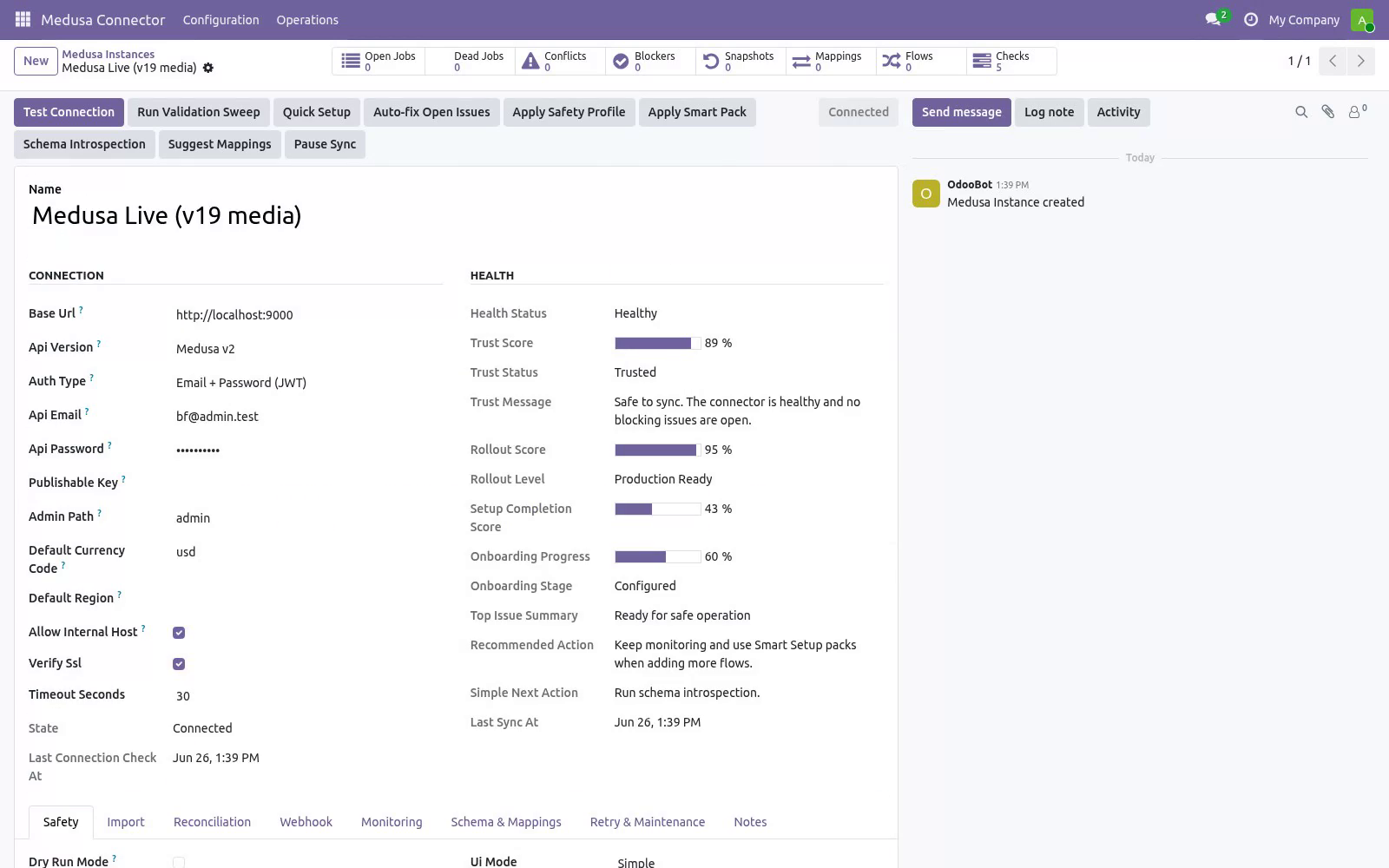1389x868 pixels.
Task: Switch to the Webhook tab
Action: (x=306, y=822)
